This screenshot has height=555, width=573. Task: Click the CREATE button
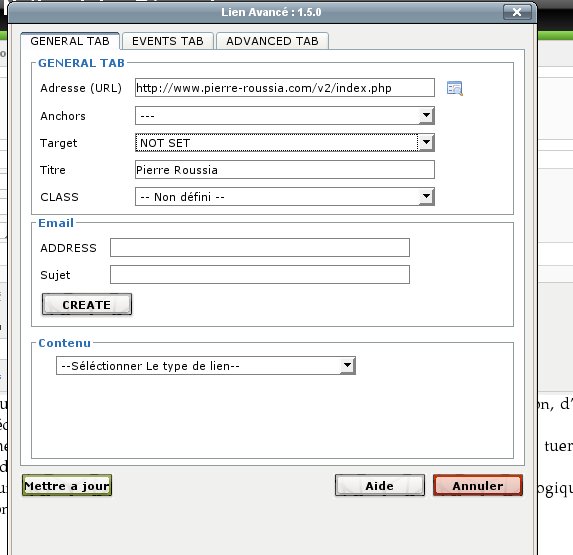[x=87, y=304]
